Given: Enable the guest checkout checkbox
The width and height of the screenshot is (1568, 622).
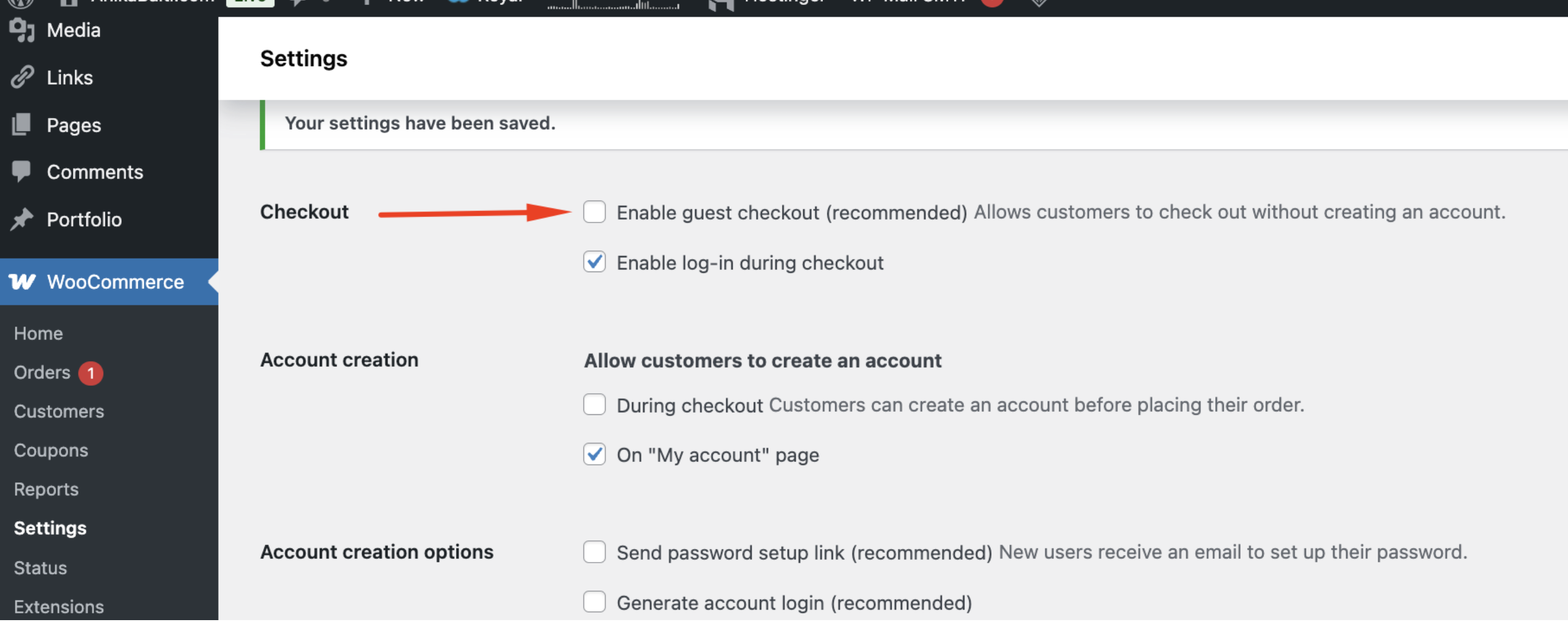Looking at the screenshot, I should (594, 212).
